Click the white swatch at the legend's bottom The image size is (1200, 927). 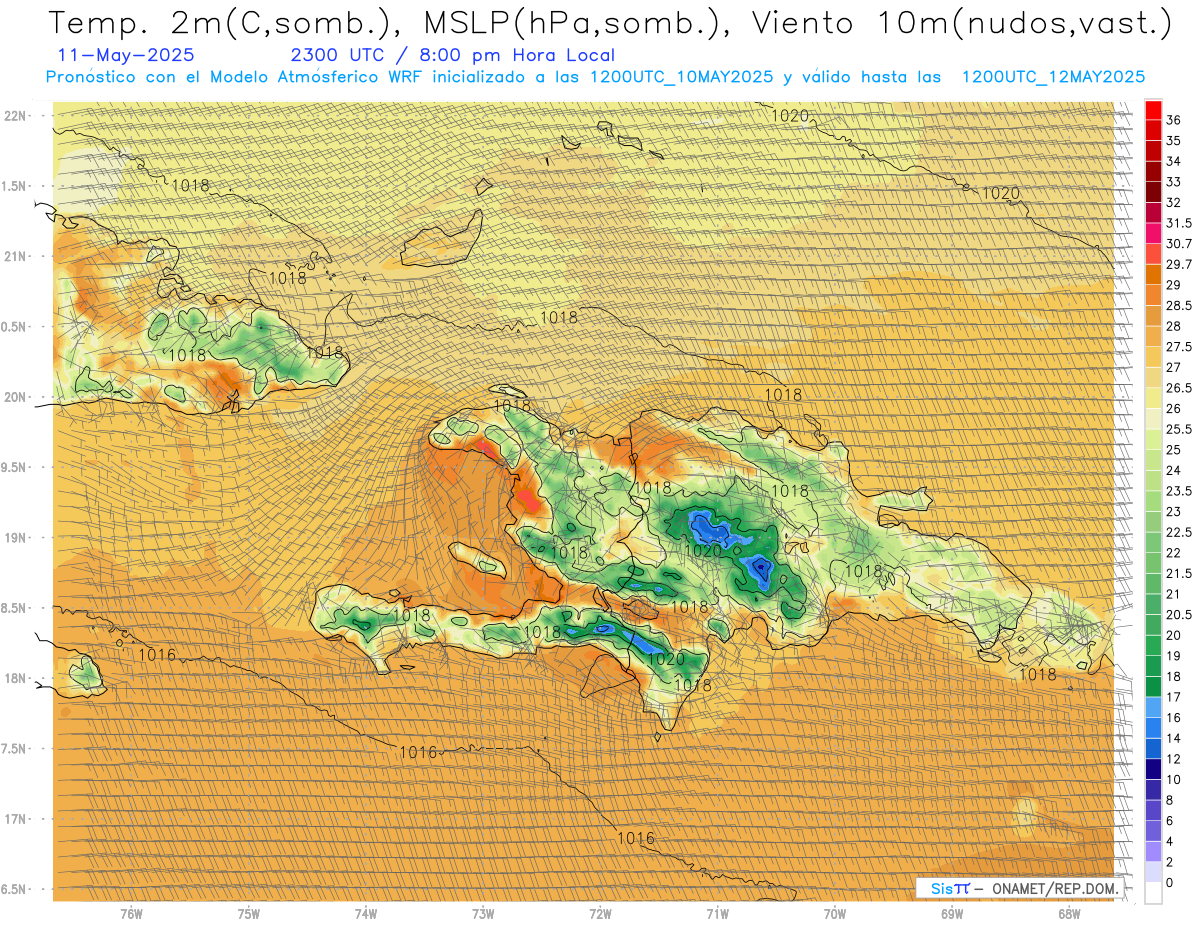click(x=1153, y=892)
